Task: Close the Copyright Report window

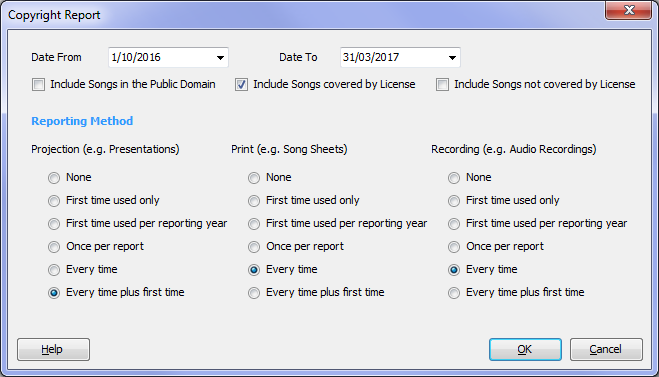Action: (628, 10)
